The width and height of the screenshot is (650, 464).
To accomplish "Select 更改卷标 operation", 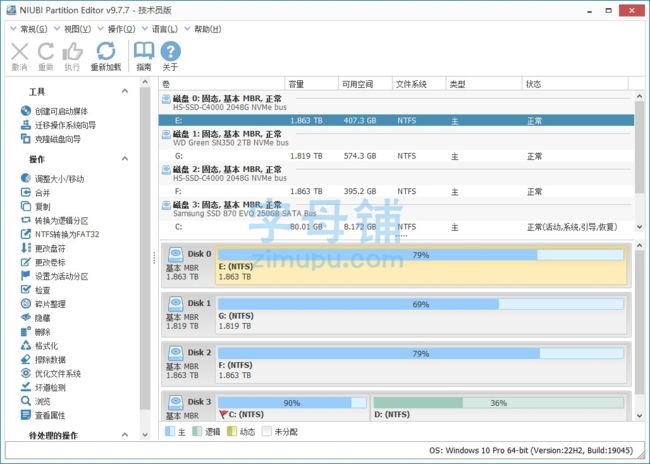I will 43,262.
